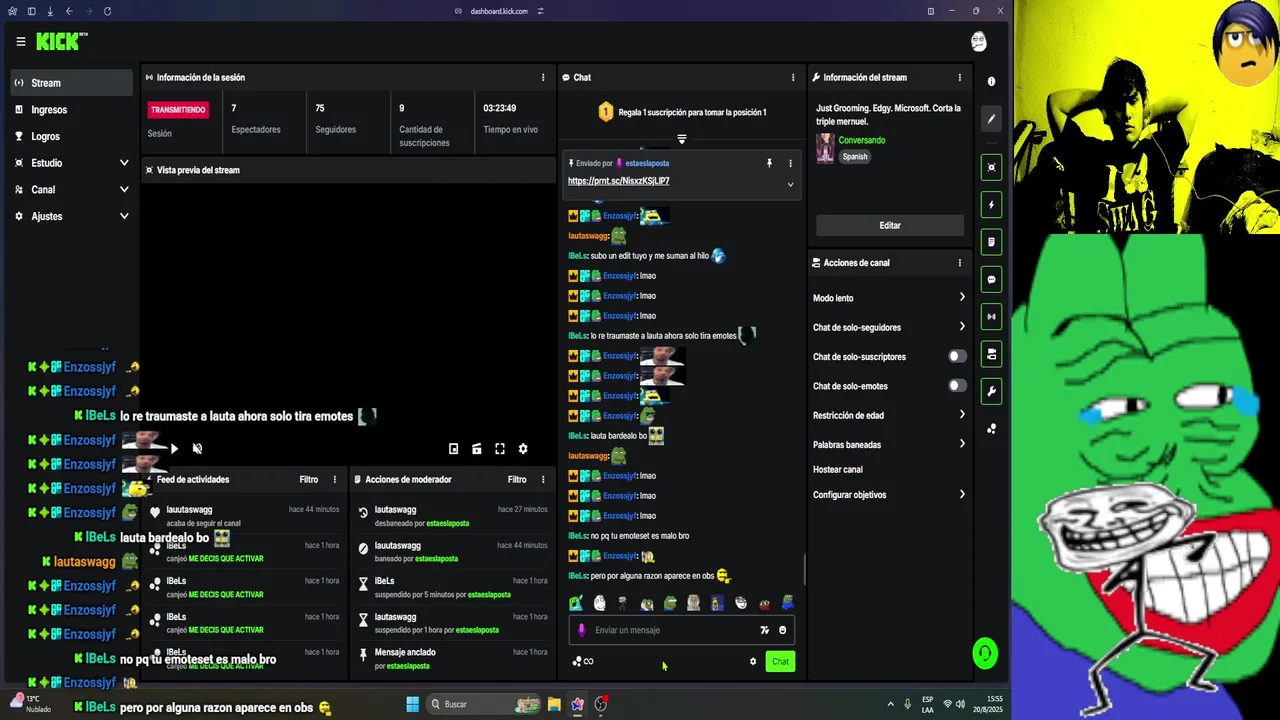Expand the pinned message with its chevron
The width and height of the screenshot is (1280, 720).
(x=790, y=184)
